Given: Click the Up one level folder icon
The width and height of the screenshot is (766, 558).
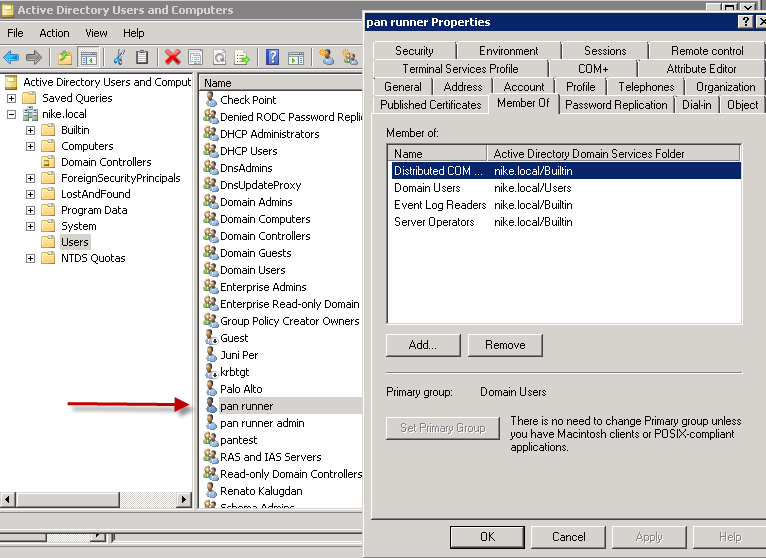Looking at the screenshot, I should 64,57.
